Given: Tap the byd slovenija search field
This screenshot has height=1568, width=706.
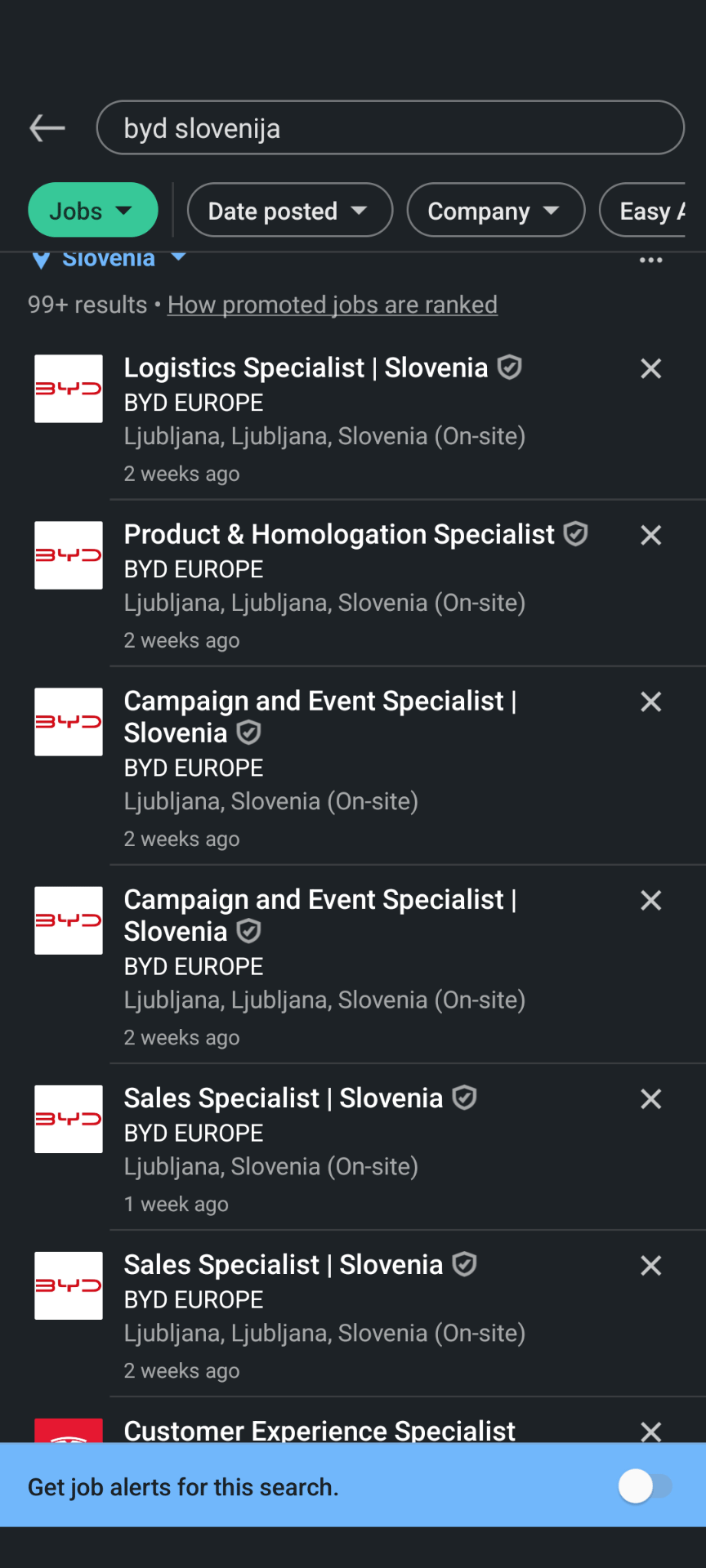Looking at the screenshot, I should pos(390,128).
